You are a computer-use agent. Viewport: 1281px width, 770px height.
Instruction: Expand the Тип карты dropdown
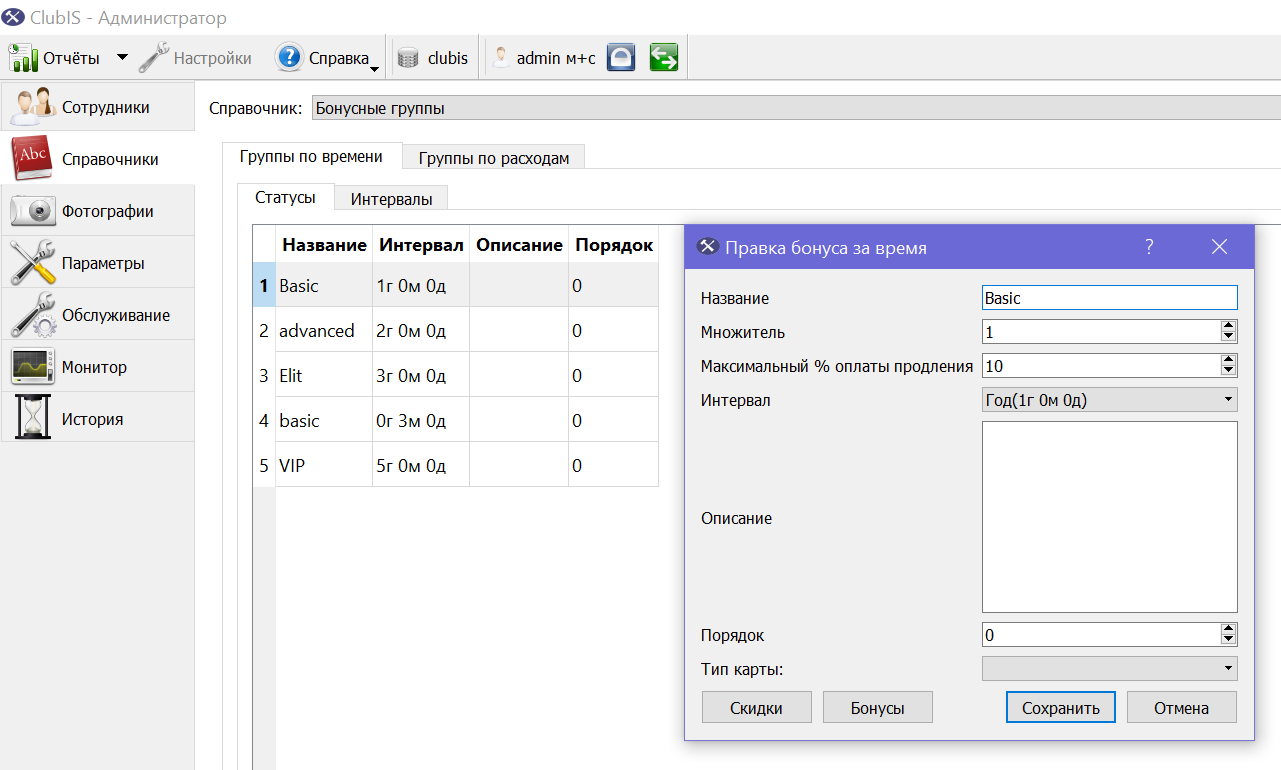coord(1110,668)
